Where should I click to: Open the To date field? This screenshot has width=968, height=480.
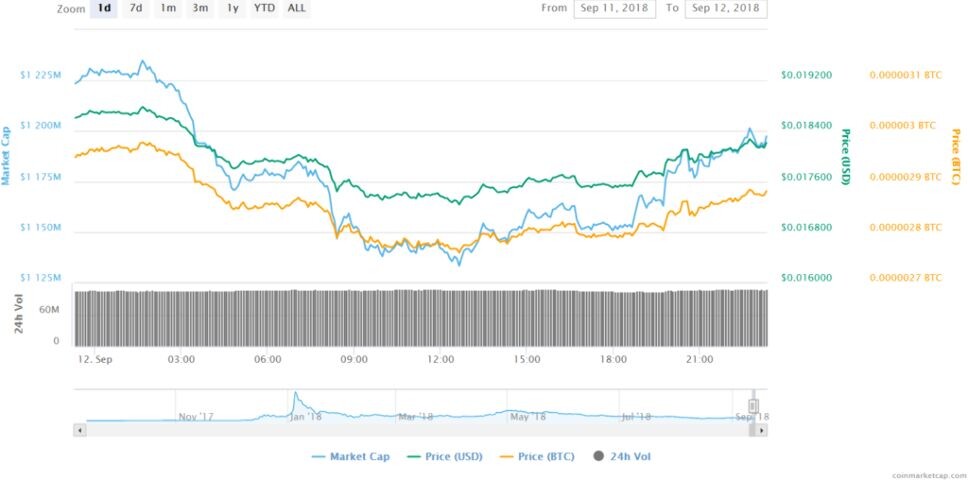(726, 9)
